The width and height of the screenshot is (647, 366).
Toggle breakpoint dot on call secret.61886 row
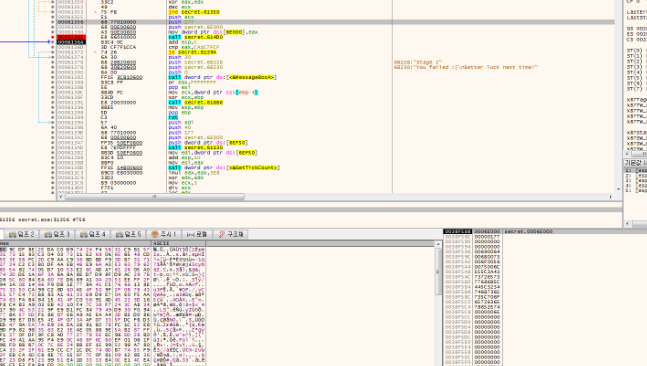[x=52, y=102]
